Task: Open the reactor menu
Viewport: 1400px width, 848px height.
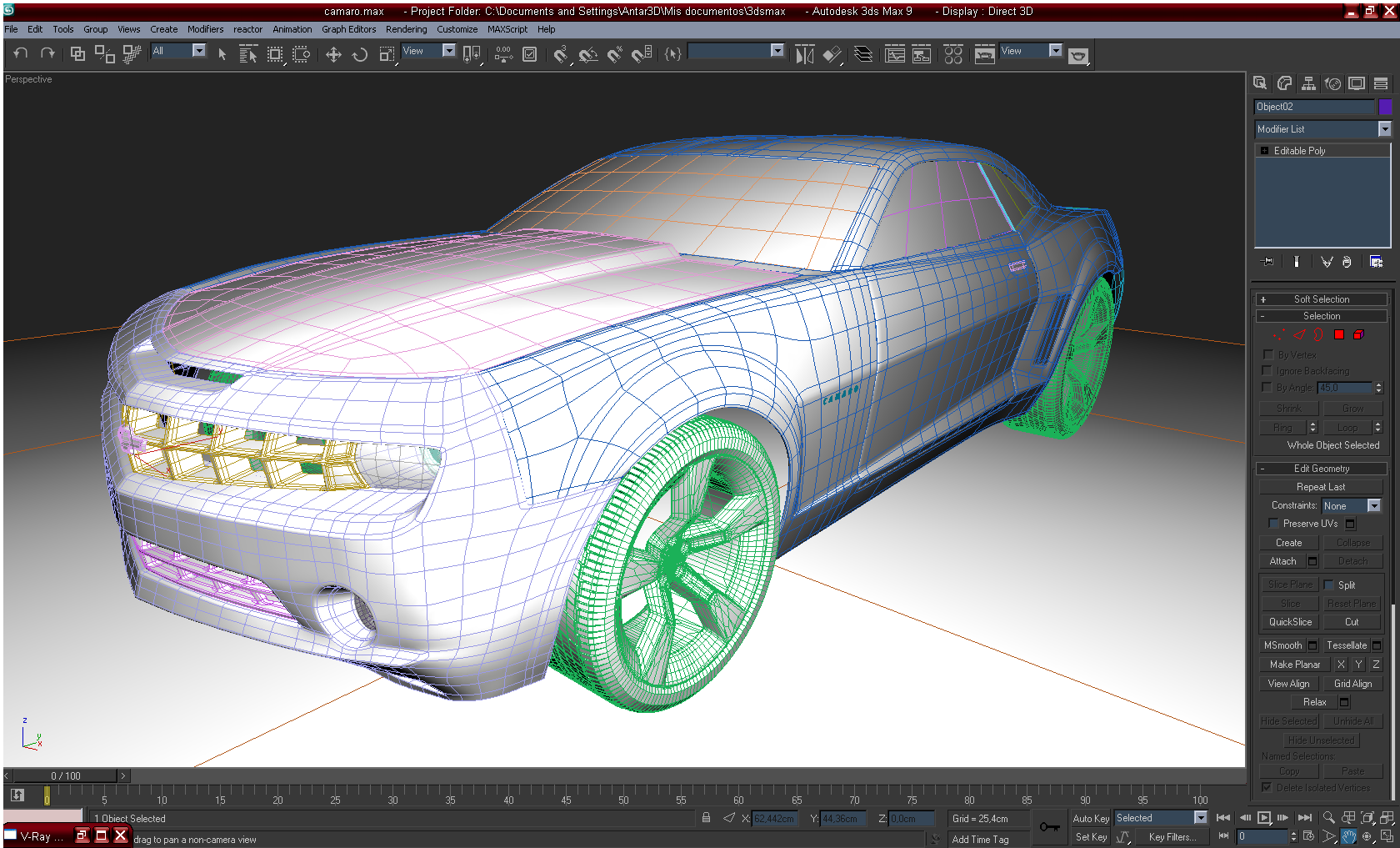Action: click(x=247, y=29)
